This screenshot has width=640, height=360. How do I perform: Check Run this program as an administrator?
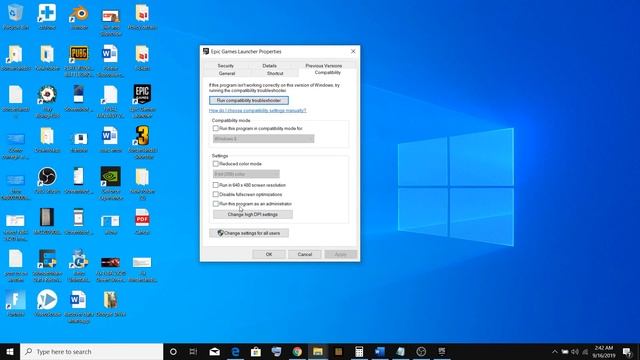tap(216, 204)
